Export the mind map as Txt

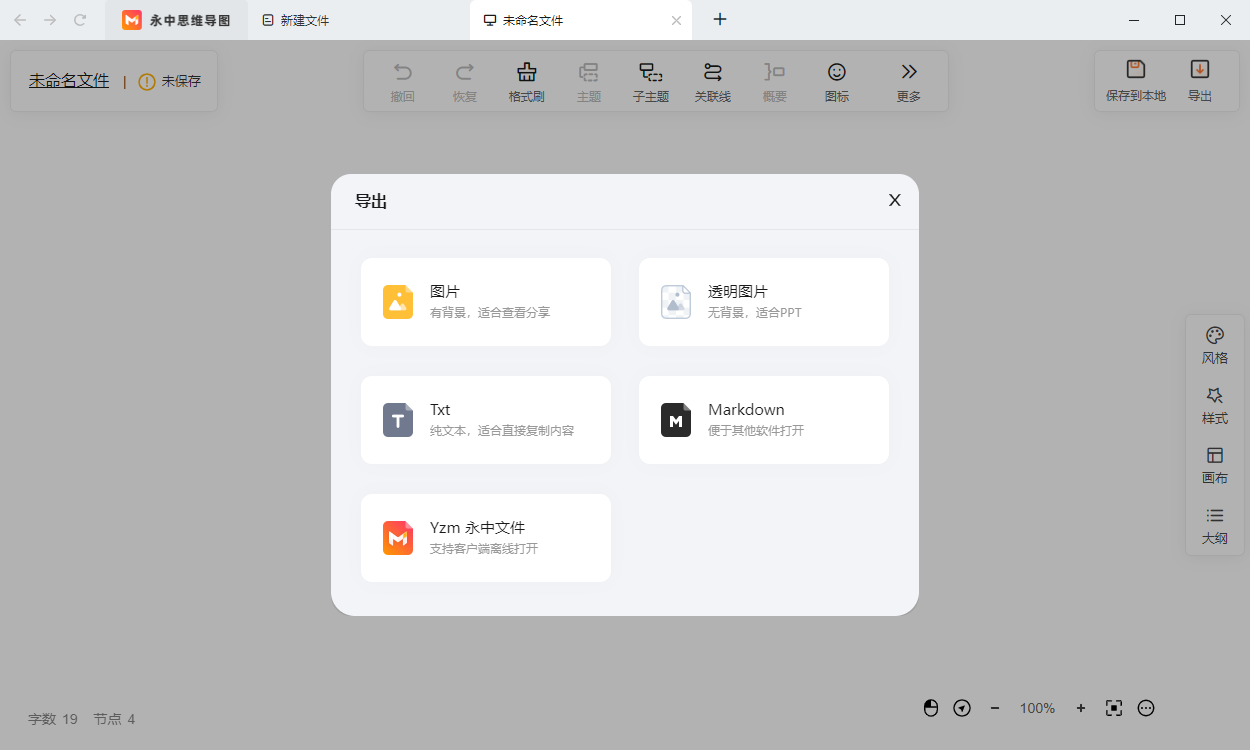click(x=485, y=420)
